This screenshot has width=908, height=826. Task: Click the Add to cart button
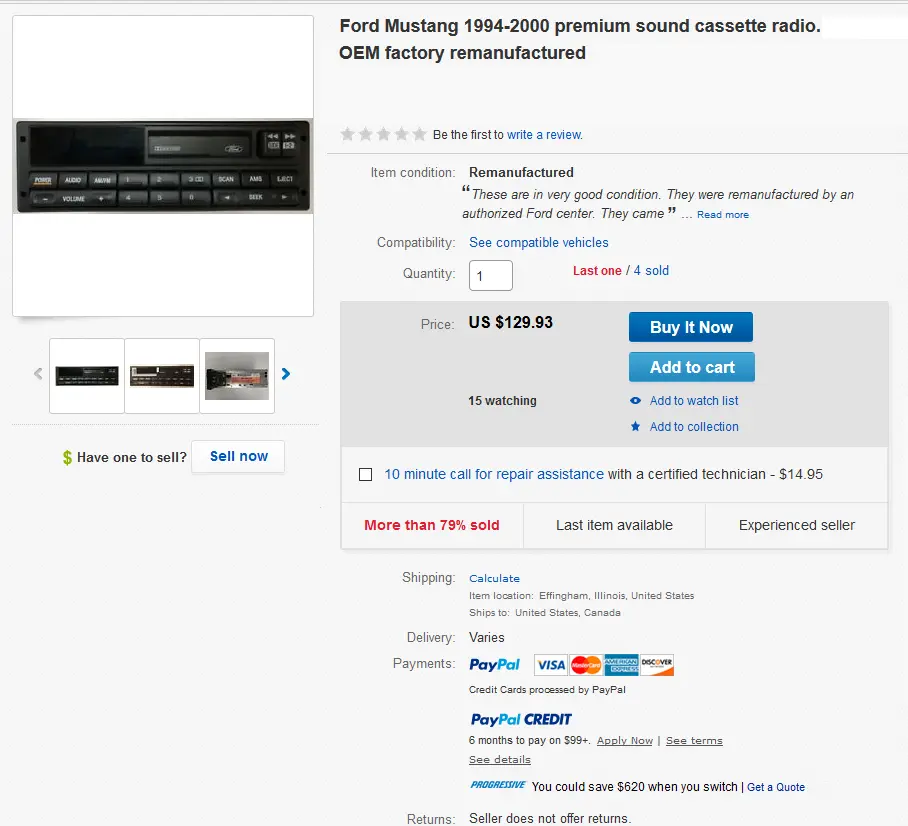(692, 367)
